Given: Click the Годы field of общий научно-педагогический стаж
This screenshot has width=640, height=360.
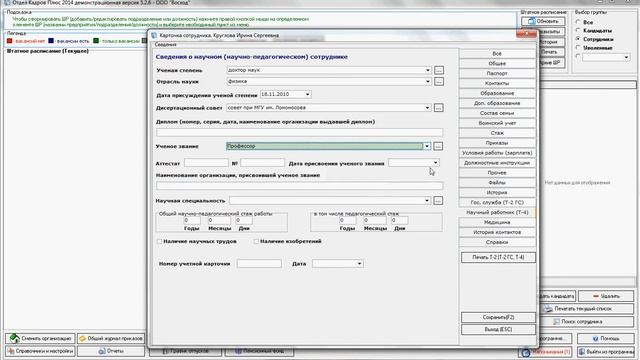Looking at the screenshot, I should tap(191, 220).
